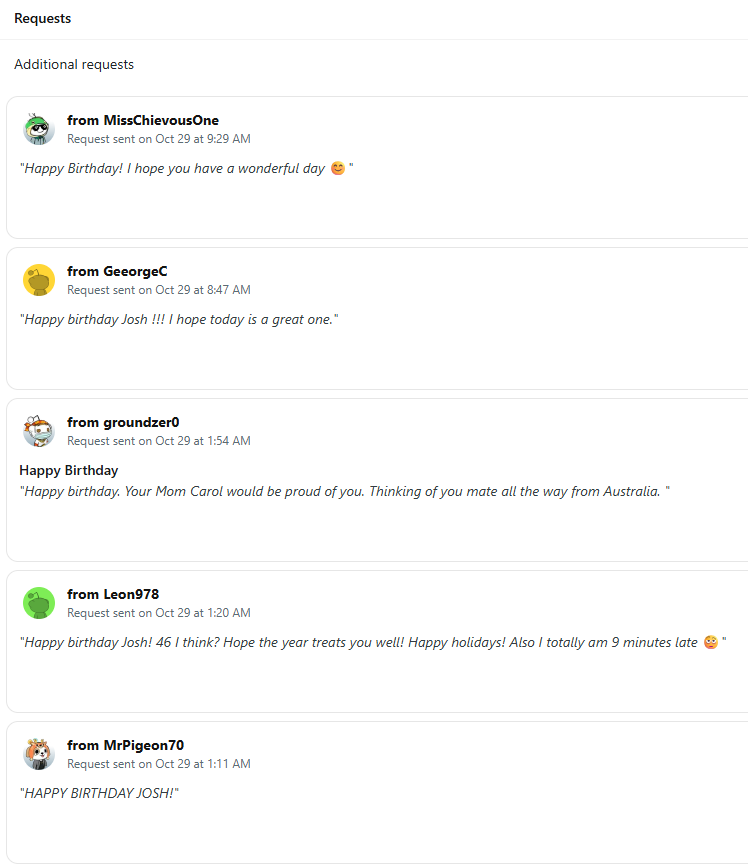The width and height of the screenshot is (748, 868).
Task: Open the Leon978 username link
Action: pyautogui.click(x=131, y=595)
